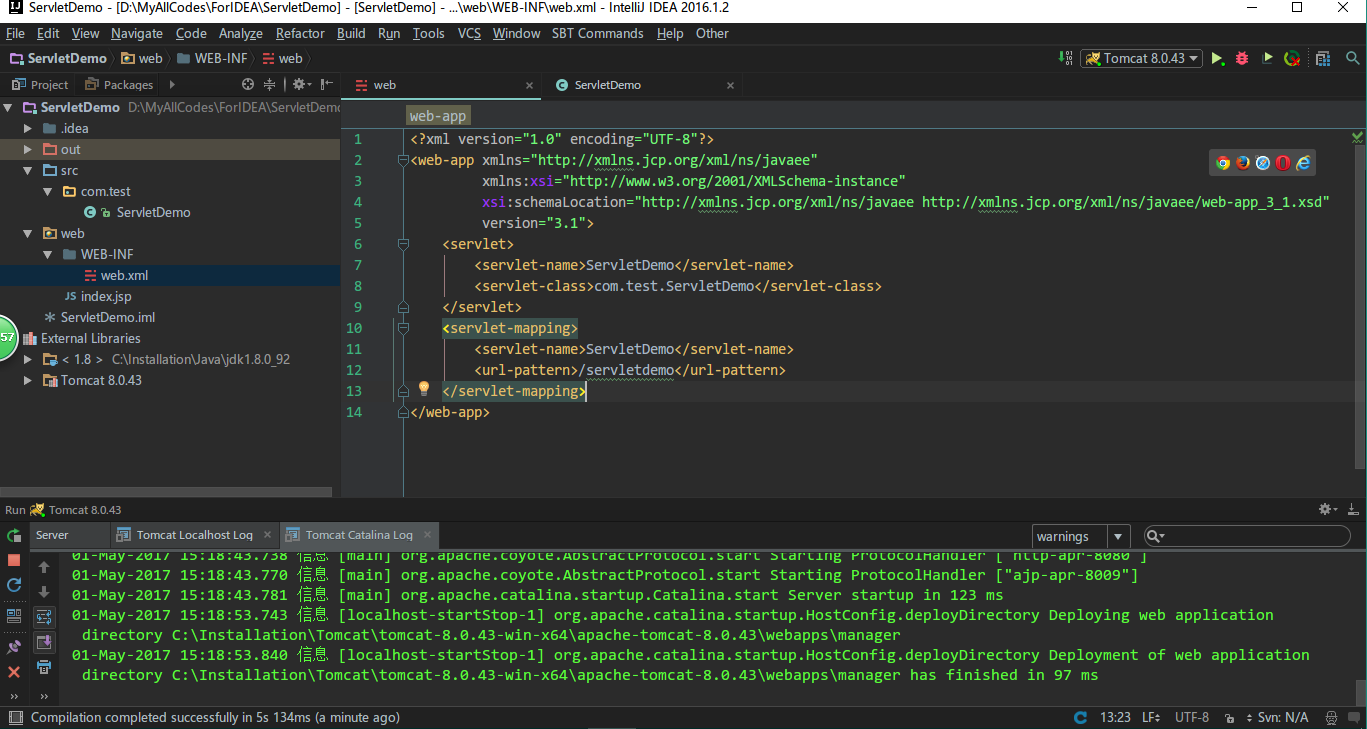Fold the servlet tag on line 6

(403, 243)
